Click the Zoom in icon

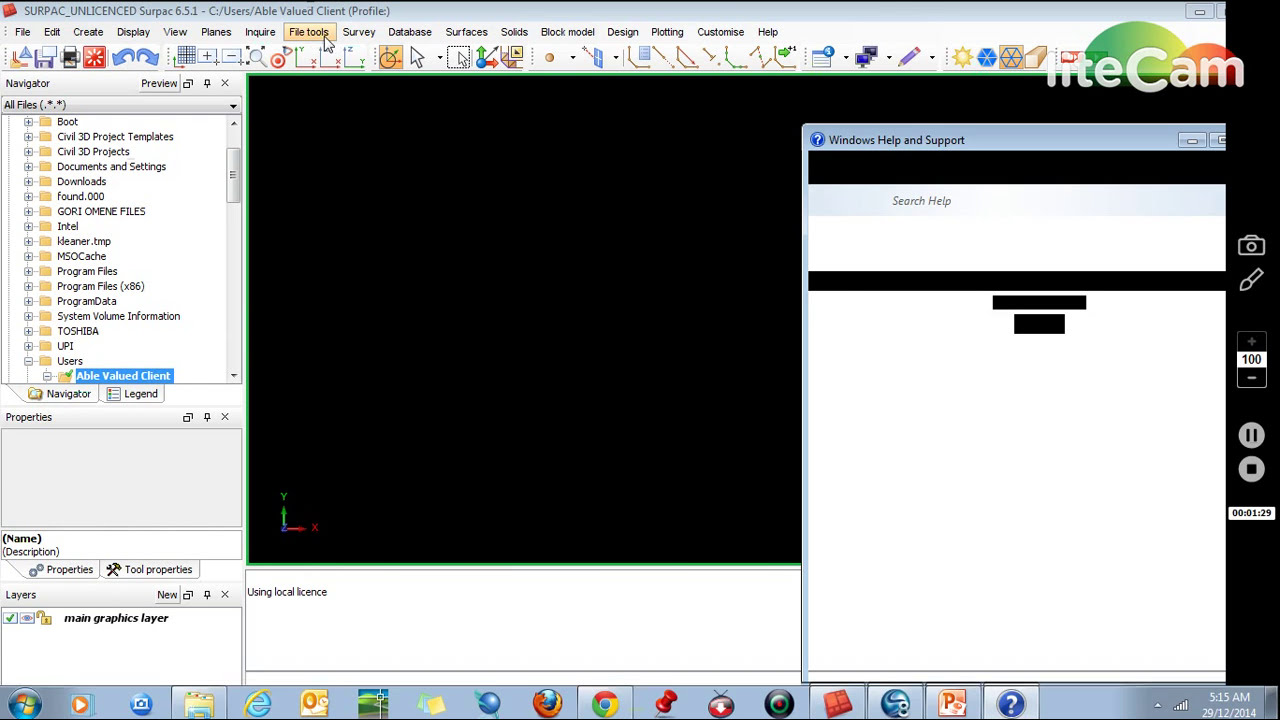208,57
